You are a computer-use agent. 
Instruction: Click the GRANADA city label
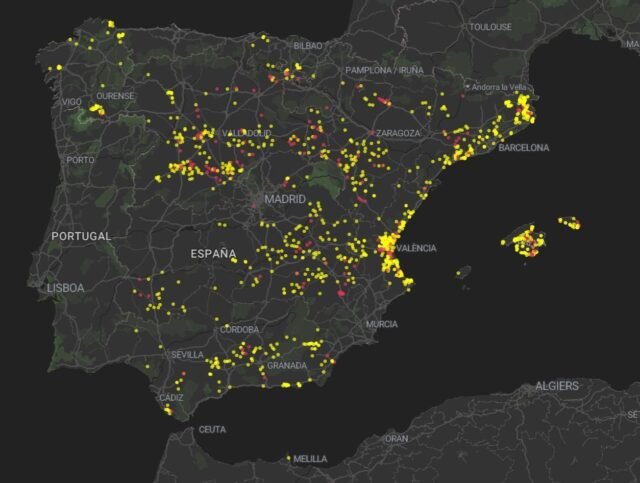[286, 365]
